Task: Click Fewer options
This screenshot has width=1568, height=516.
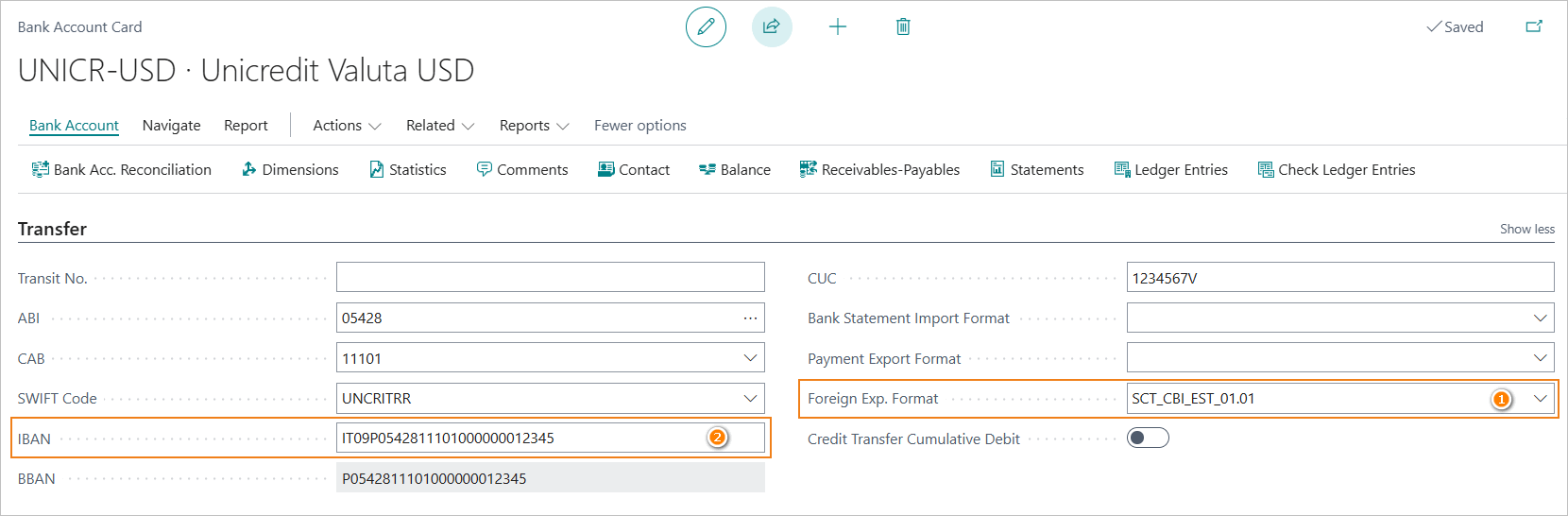Action: click(x=640, y=126)
